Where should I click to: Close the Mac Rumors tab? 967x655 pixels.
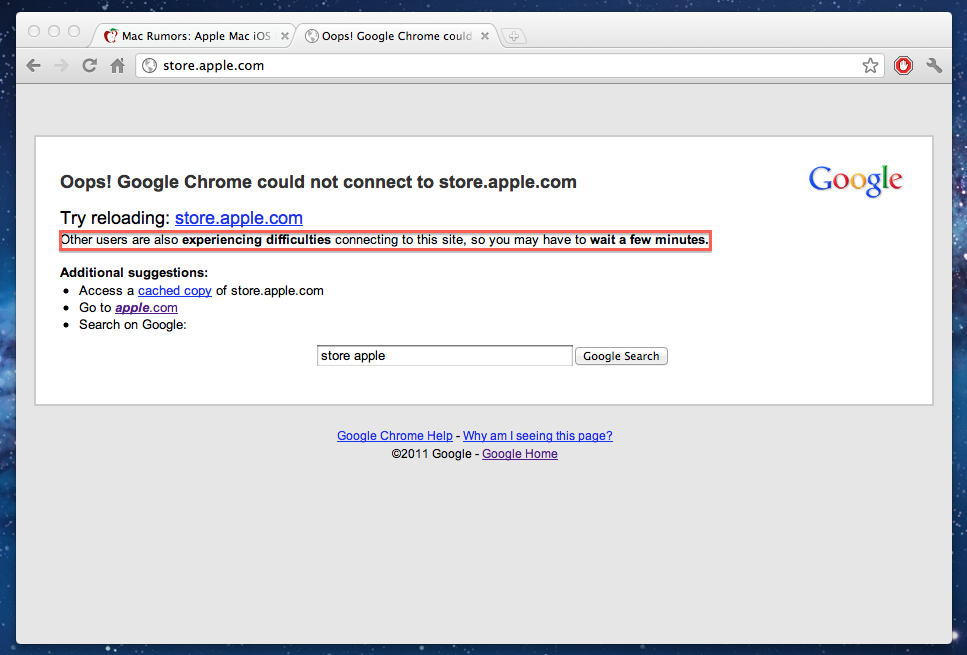[285, 36]
